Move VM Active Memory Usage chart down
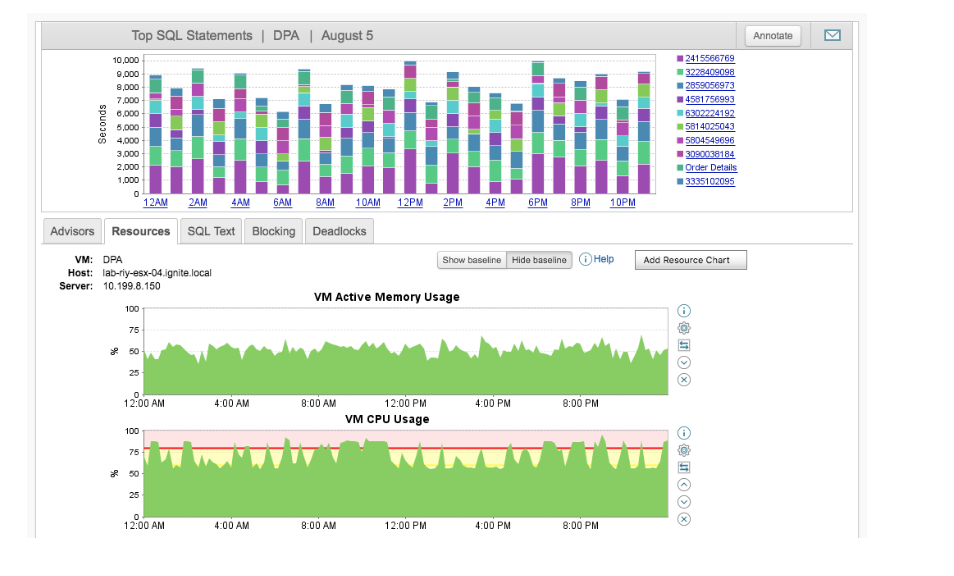 684,363
